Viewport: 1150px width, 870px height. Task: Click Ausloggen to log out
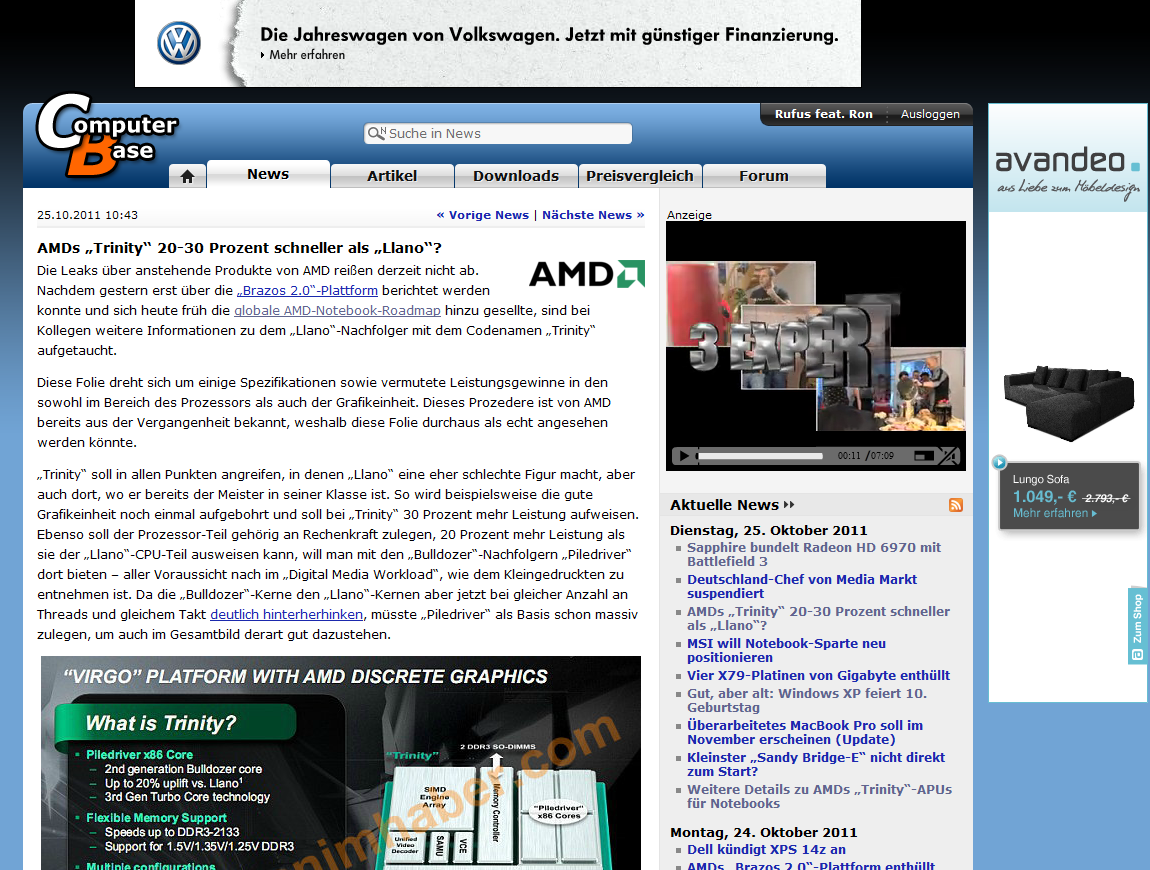tap(930, 114)
